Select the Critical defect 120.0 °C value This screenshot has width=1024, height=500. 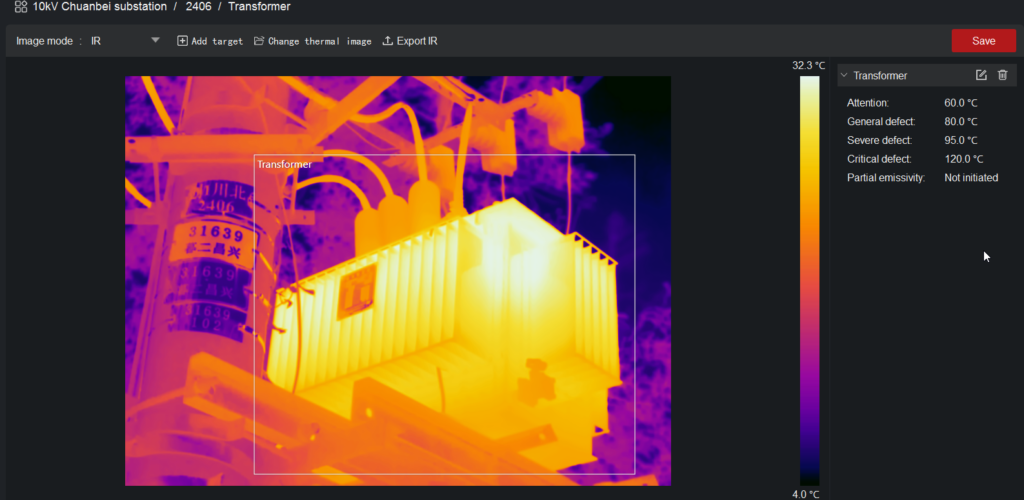(x=963, y=159)
